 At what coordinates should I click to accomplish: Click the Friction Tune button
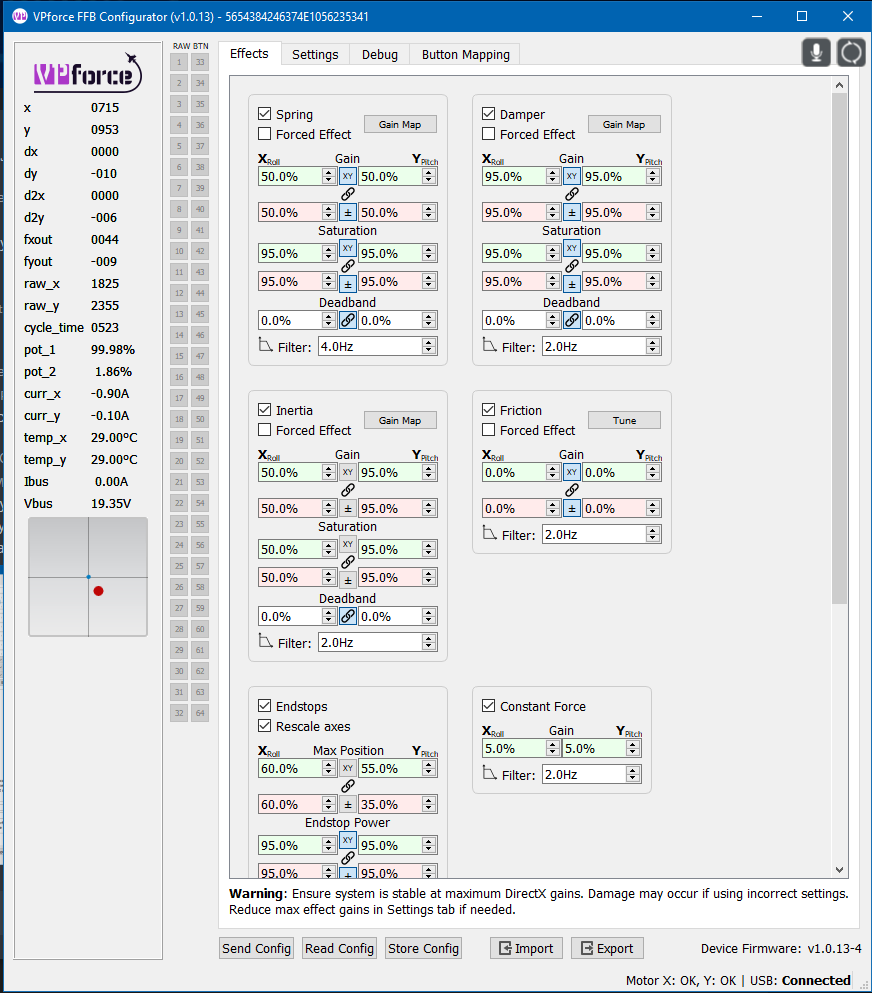click(624, 421)
